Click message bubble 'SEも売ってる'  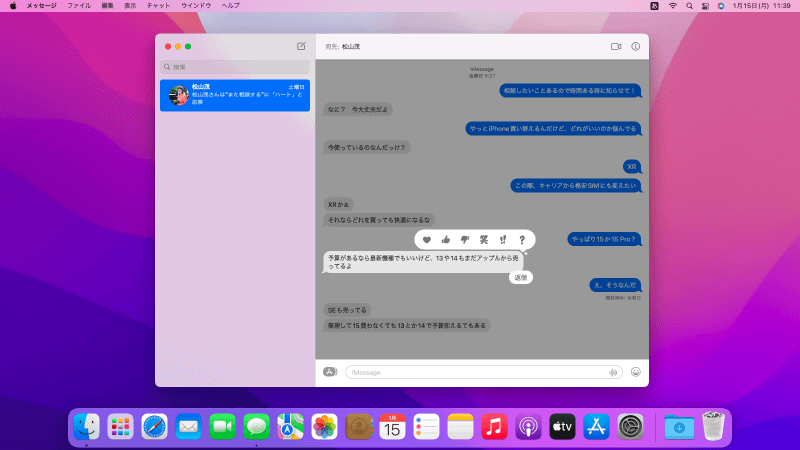click(347, 310)
